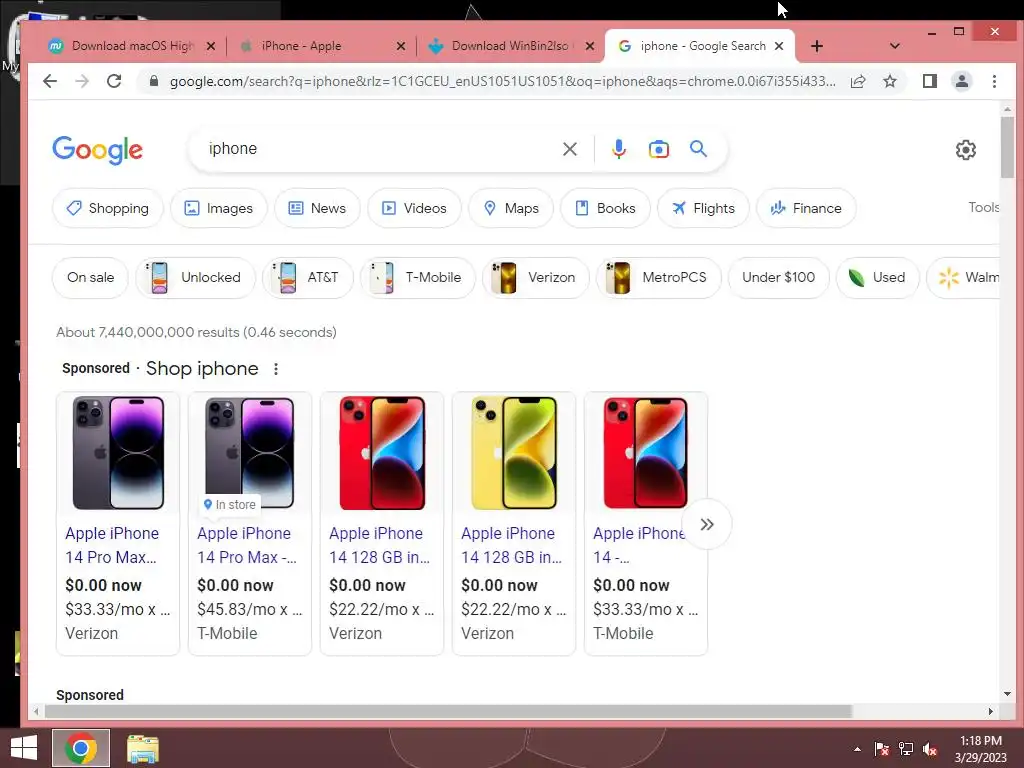Filter results by Videos

pos(414,208)
